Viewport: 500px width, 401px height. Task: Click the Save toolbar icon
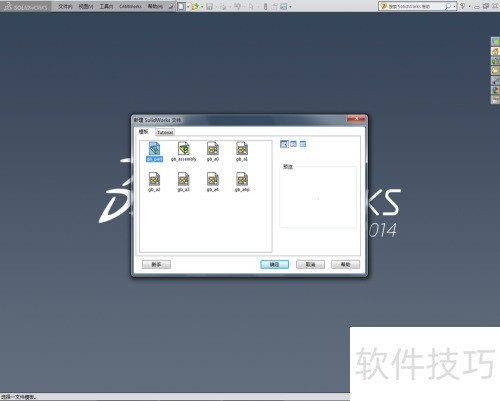tap(209, 6)
